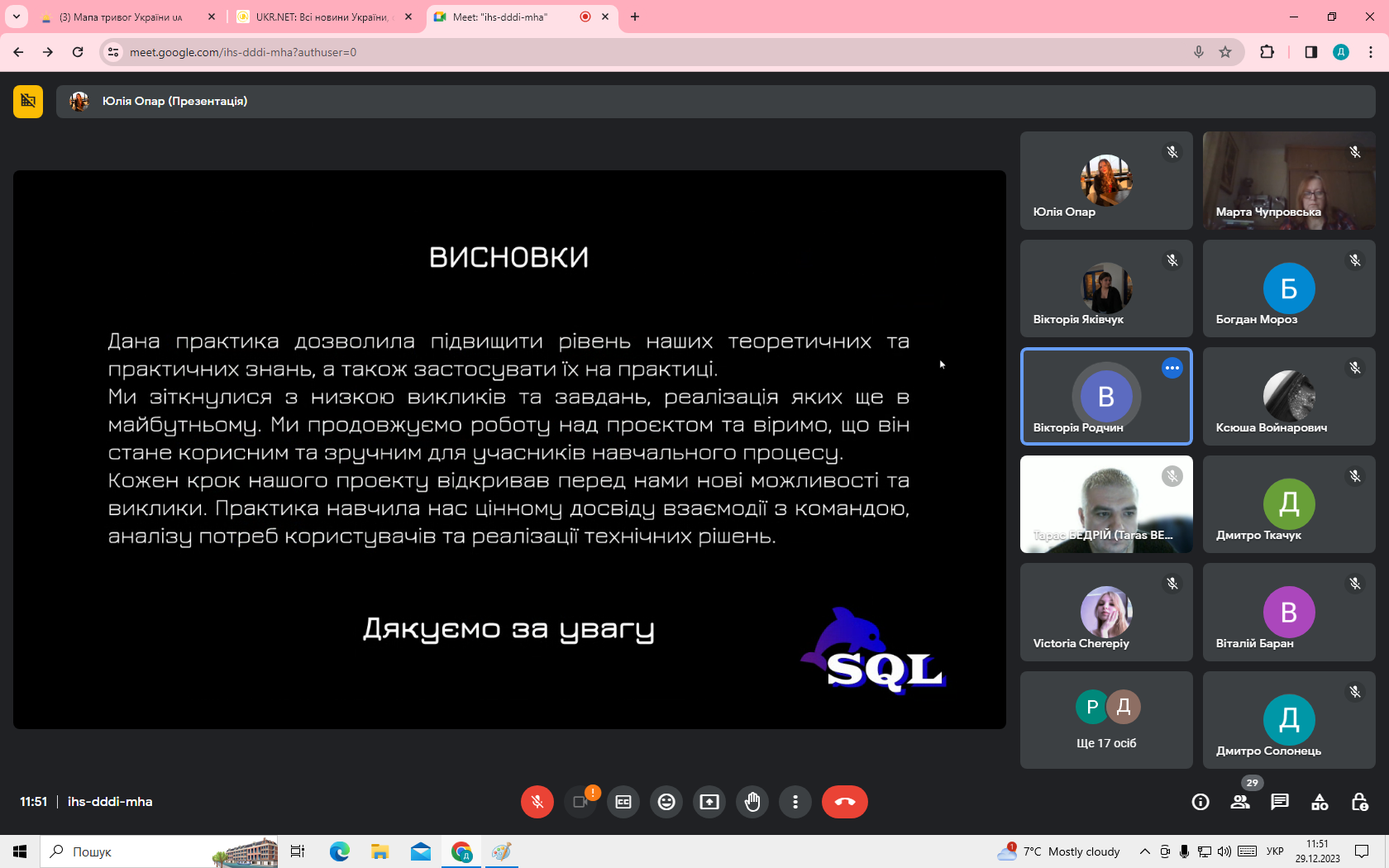Click the Present now screen share icon

coord(709,802)
